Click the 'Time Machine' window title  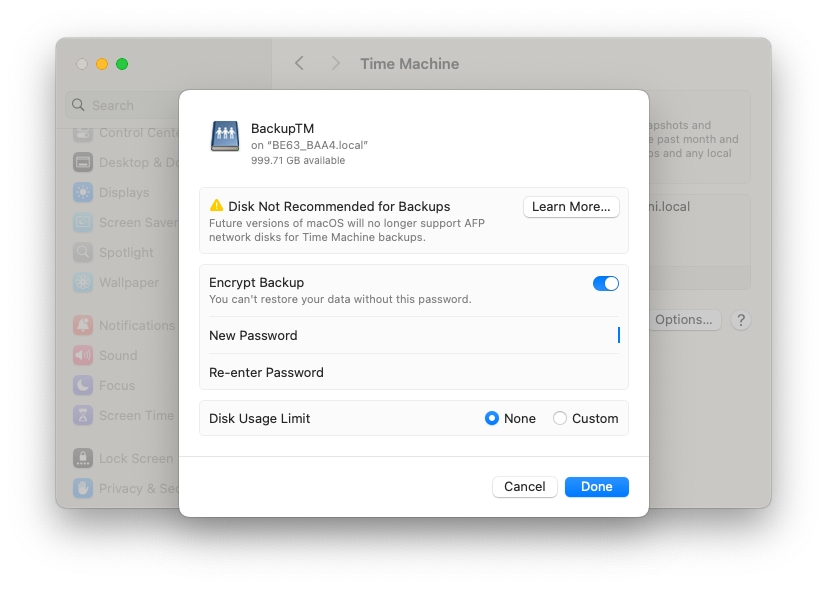click(410, 64)
